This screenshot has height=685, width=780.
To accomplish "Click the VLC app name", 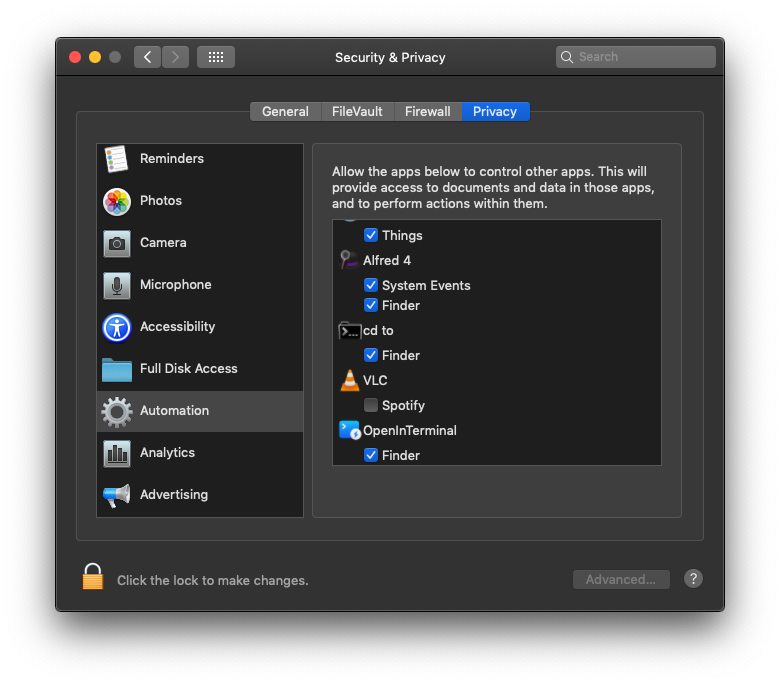I will [375, 381].
